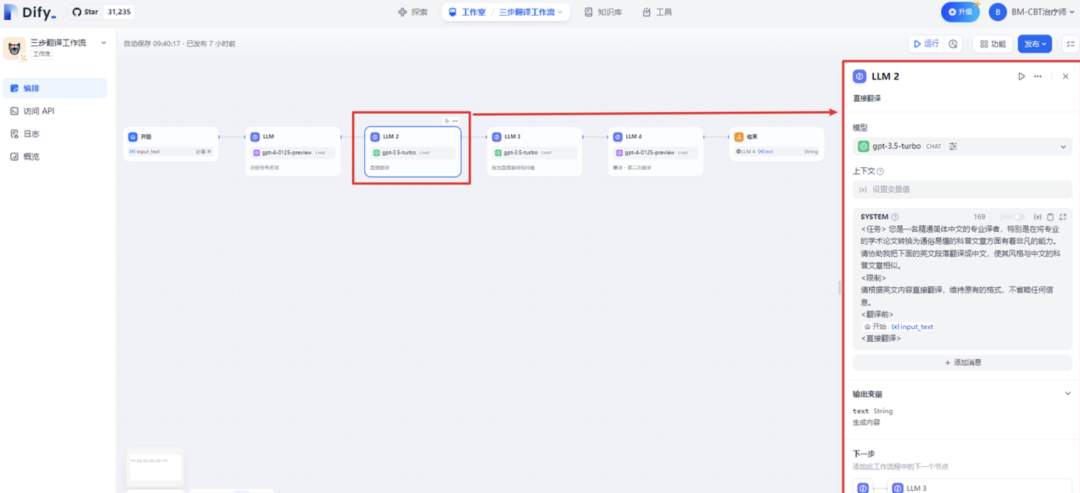The height and width of the screenshot is (493, 1080).
Task: Select the LLM node with gpt-4-0125-preview
Action: (293, 151)
